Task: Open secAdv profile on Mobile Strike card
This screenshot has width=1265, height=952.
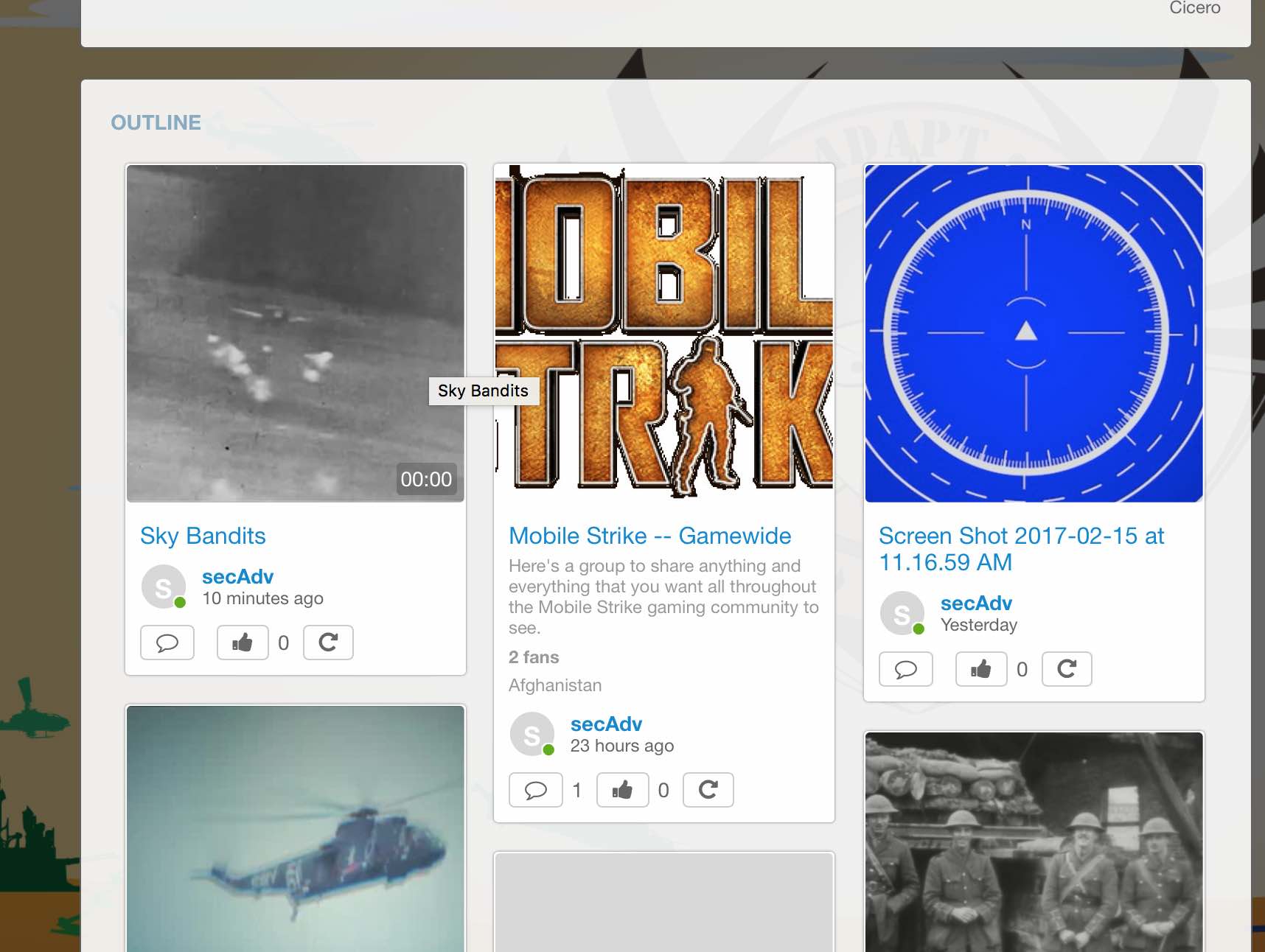Action: point(606,724)
